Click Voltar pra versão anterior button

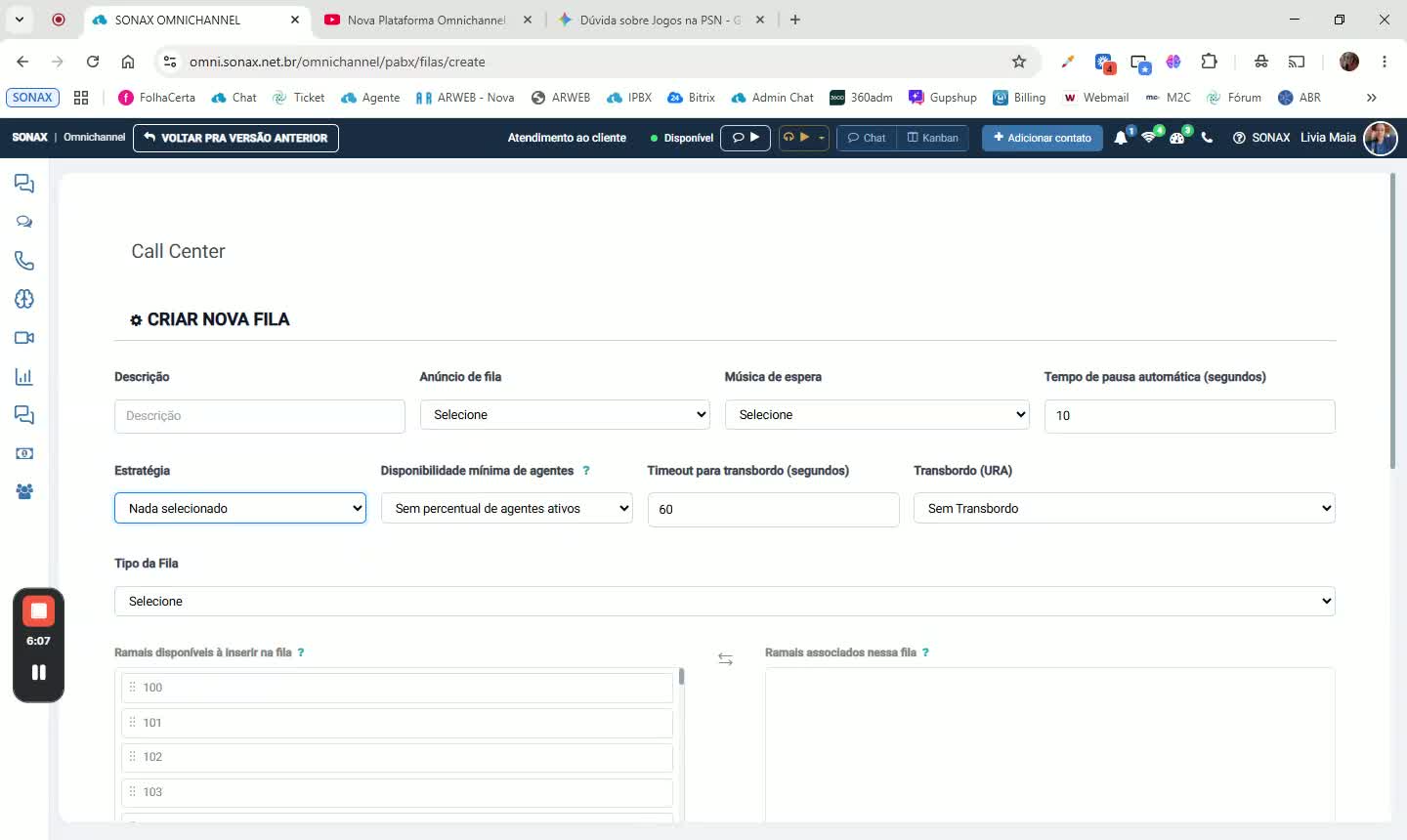[x=235, y=138]
